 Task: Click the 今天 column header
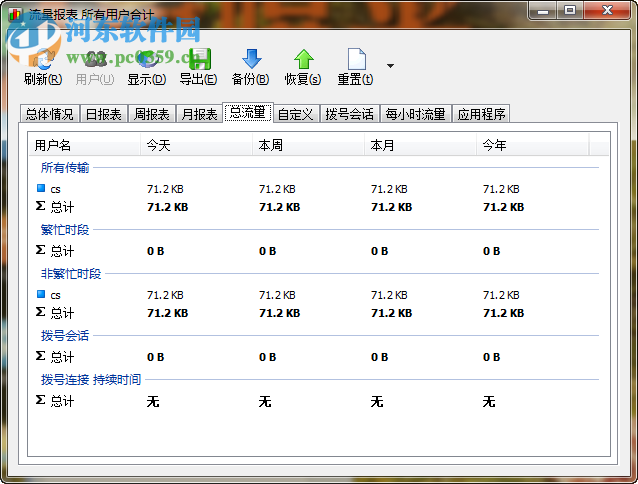point(197,145)
